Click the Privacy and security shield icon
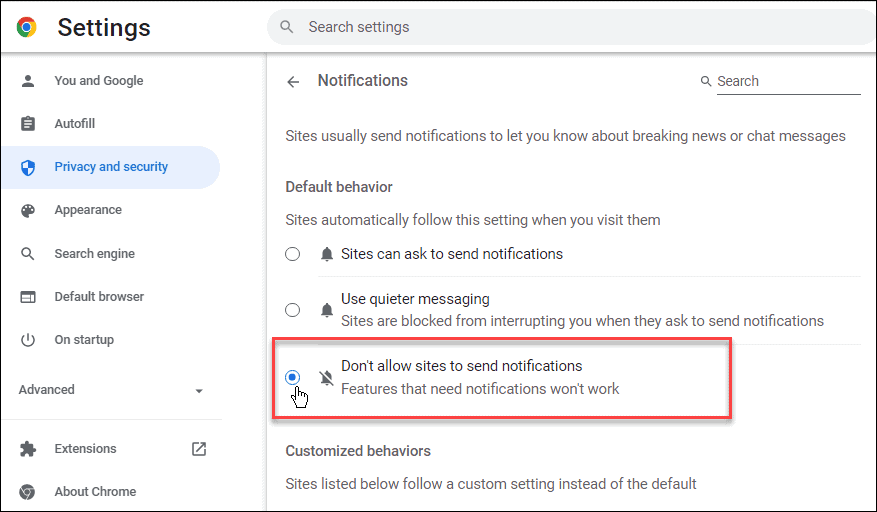This screenshot has width=877, height=512. coord(27,167)
